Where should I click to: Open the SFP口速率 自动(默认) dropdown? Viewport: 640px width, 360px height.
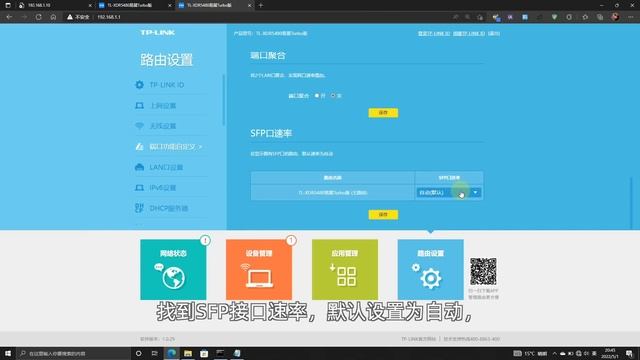[x=449, y=192]
